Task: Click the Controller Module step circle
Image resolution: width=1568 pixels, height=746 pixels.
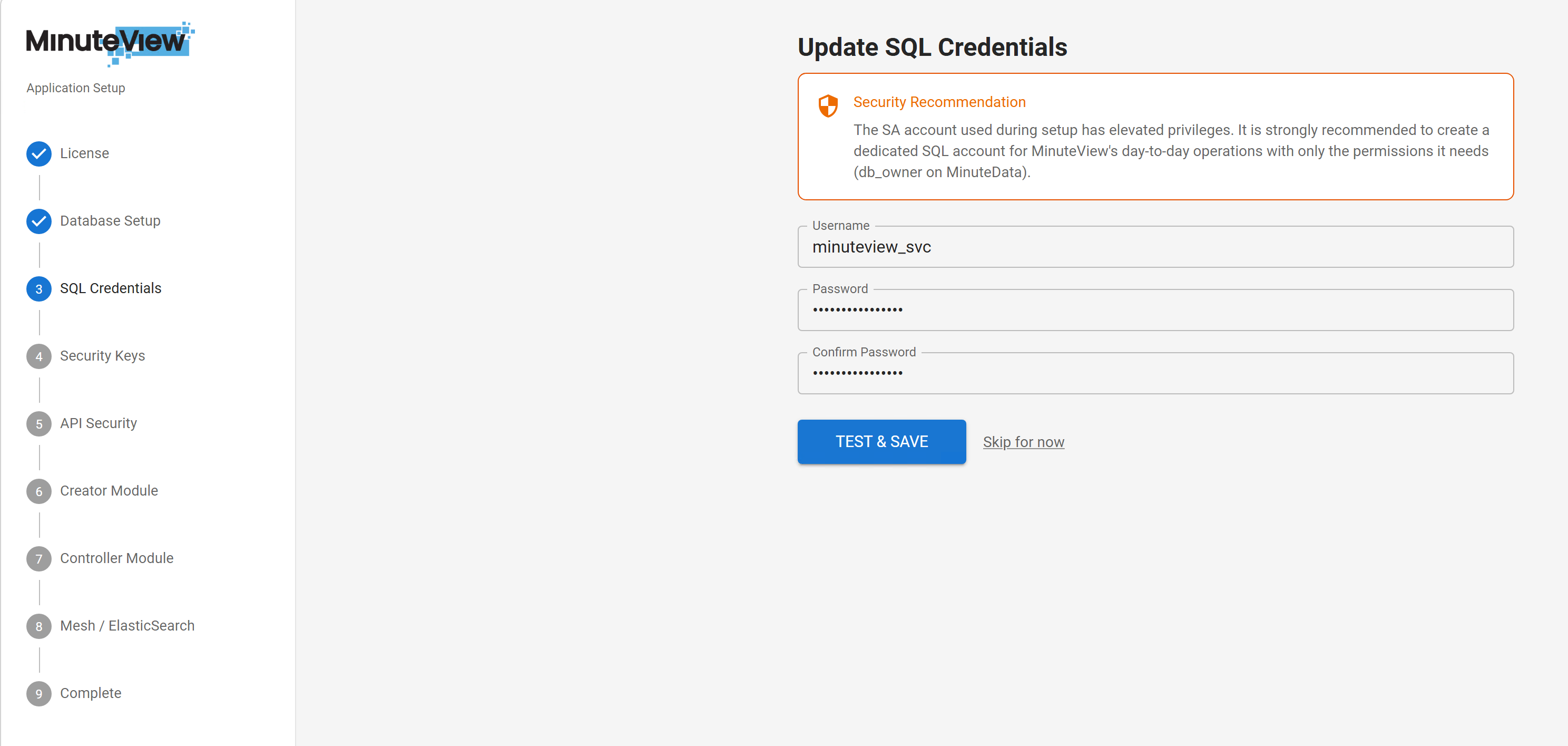Action: tap(38, 558)
